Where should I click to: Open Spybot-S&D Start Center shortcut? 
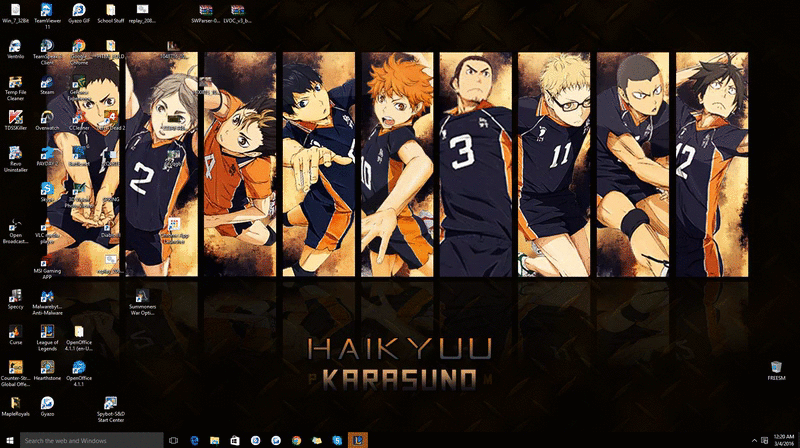111,409
